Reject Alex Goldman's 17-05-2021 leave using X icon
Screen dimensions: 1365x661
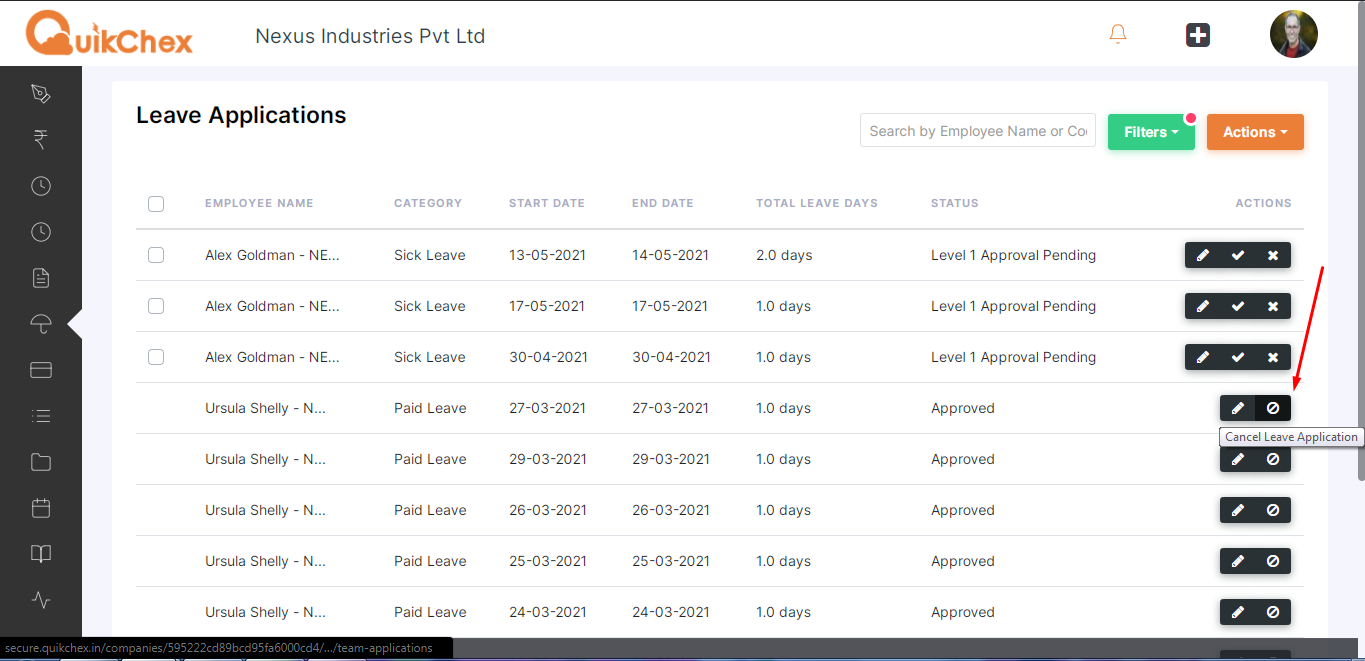(1272, 306)
